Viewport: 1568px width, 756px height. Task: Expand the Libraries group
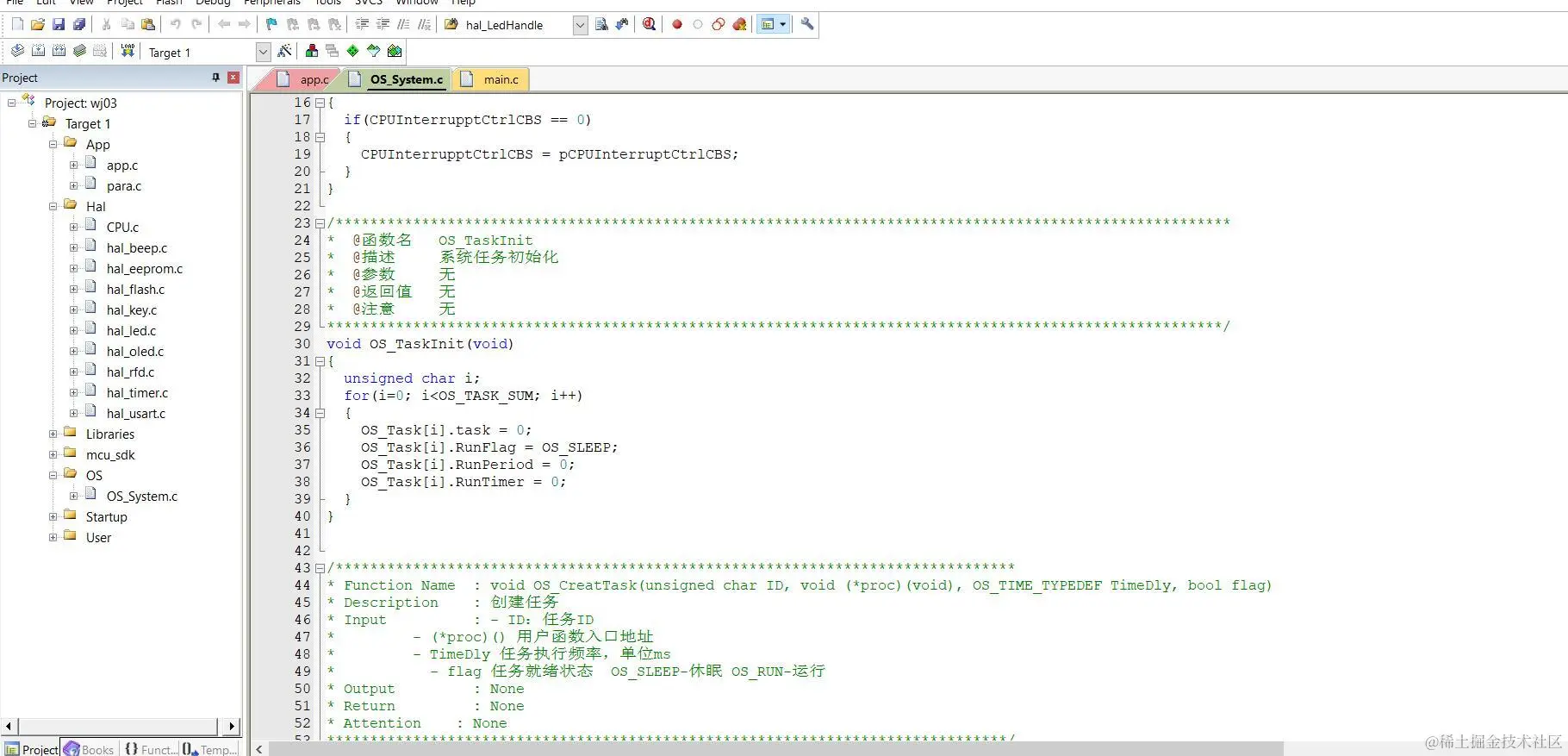pyautogui.click(x=53, y=434)
